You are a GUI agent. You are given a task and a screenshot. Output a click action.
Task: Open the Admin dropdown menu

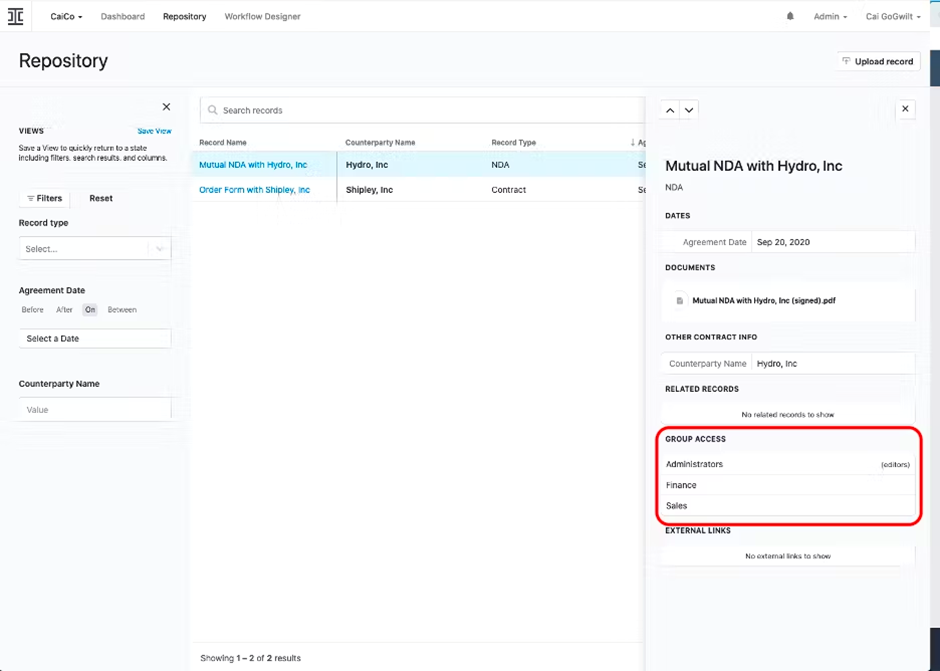830,17
